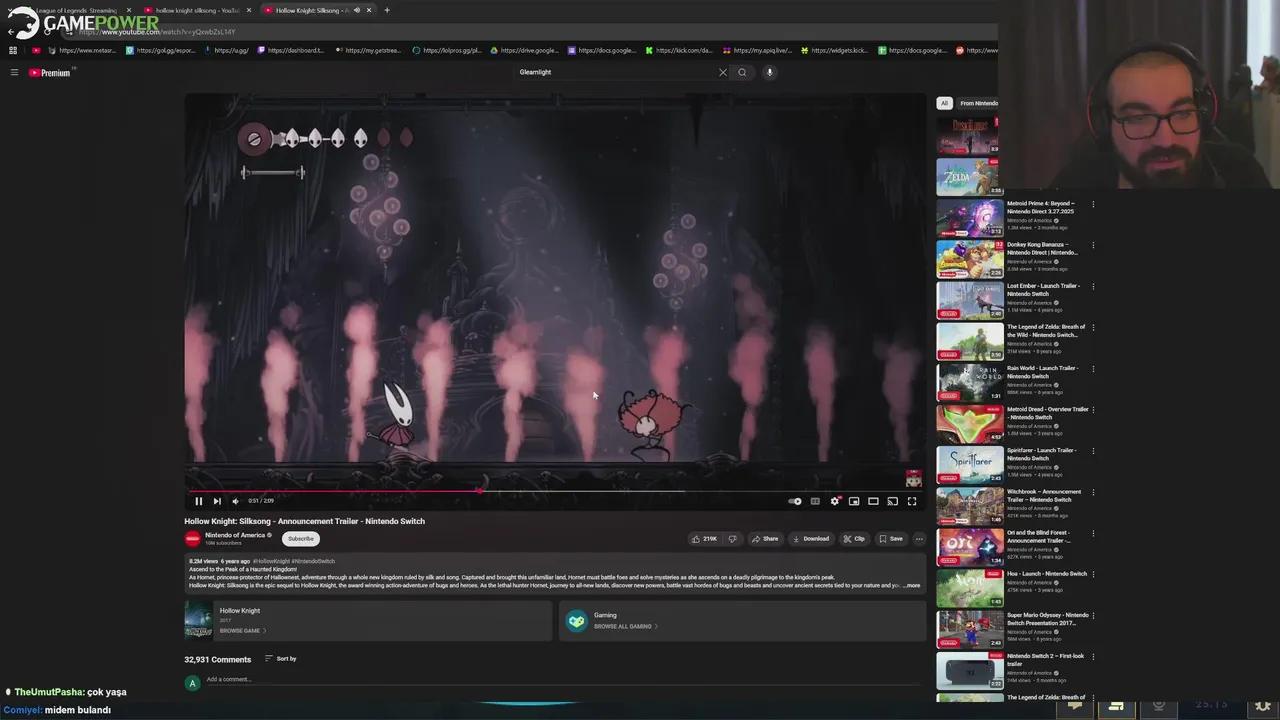The image size is (1280, 720).
Task: Open options for Breath of the Wild suggestion
Action: point(1093,327)
